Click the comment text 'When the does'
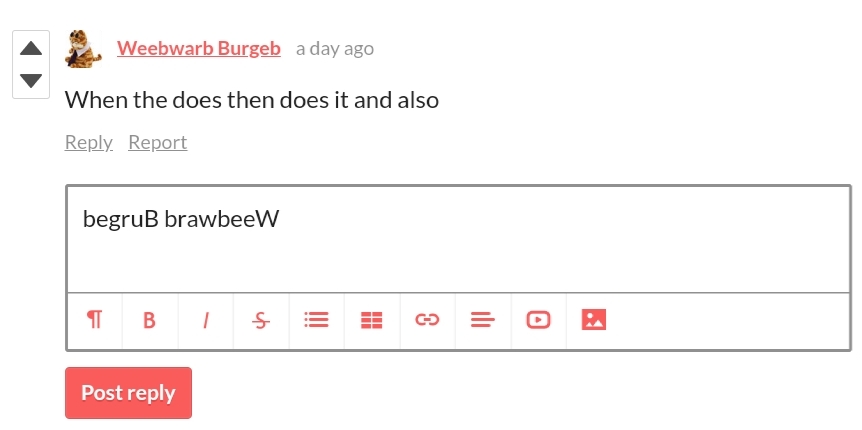 [x=146, y=100]
